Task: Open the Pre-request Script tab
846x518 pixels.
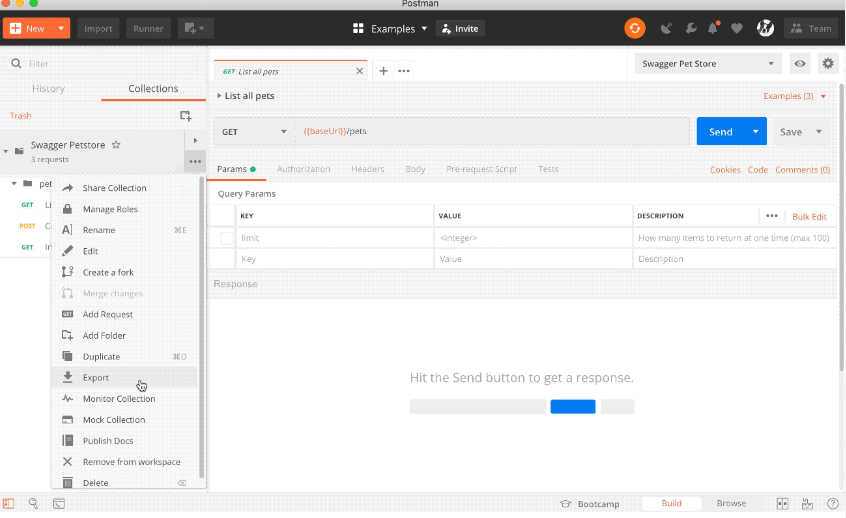Action: point(481,169)
